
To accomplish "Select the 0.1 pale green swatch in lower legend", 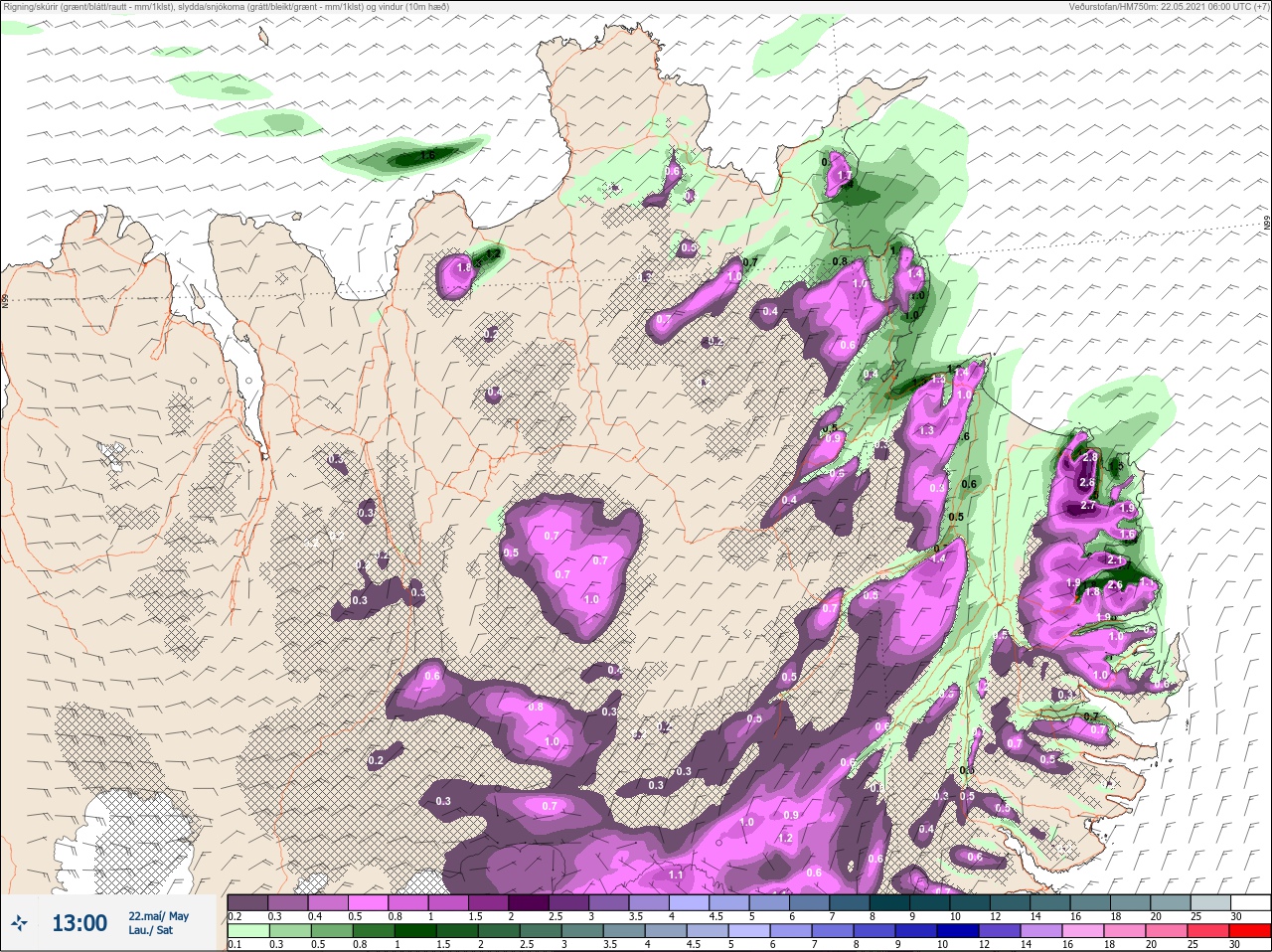I will tap(247, 930).
